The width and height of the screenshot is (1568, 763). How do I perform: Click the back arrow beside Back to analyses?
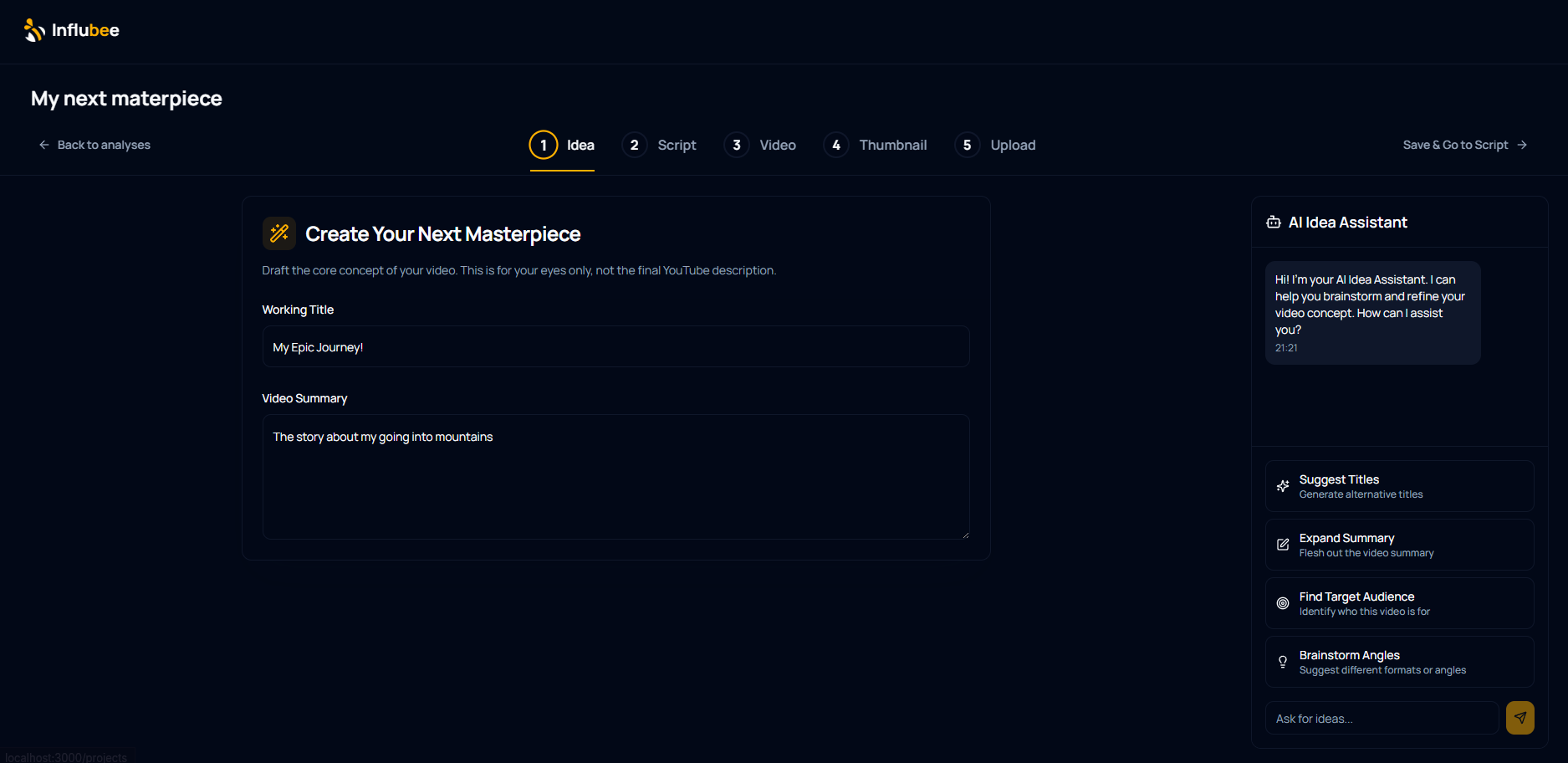(x=43, y=145)
